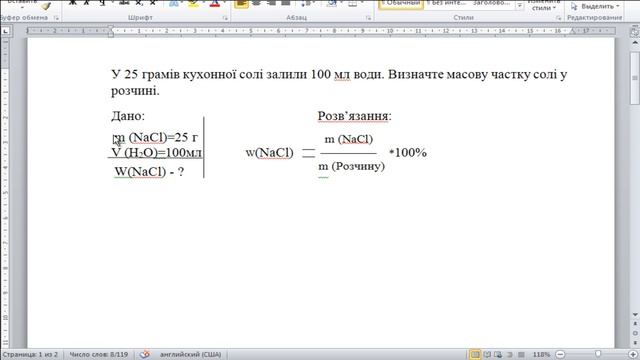Click the word Дано:

[x=128, y=116]
